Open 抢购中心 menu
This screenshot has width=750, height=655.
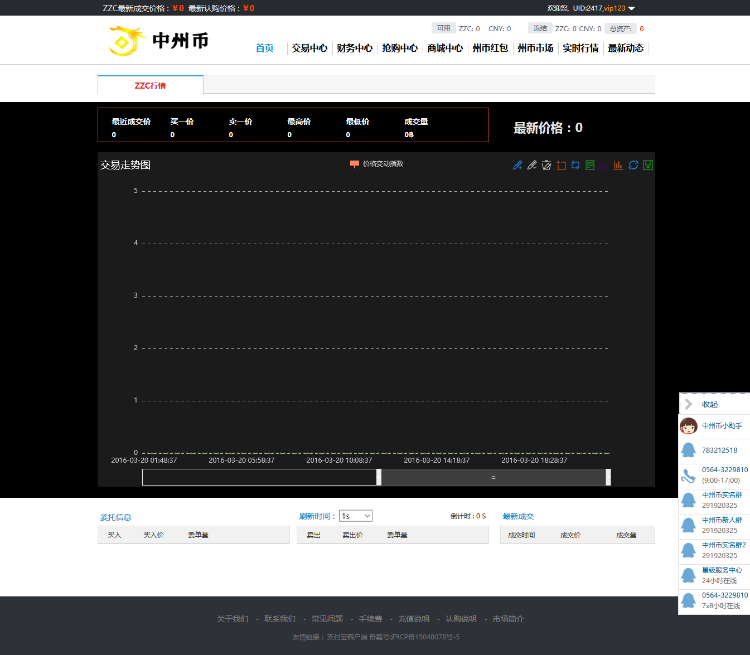399,48
